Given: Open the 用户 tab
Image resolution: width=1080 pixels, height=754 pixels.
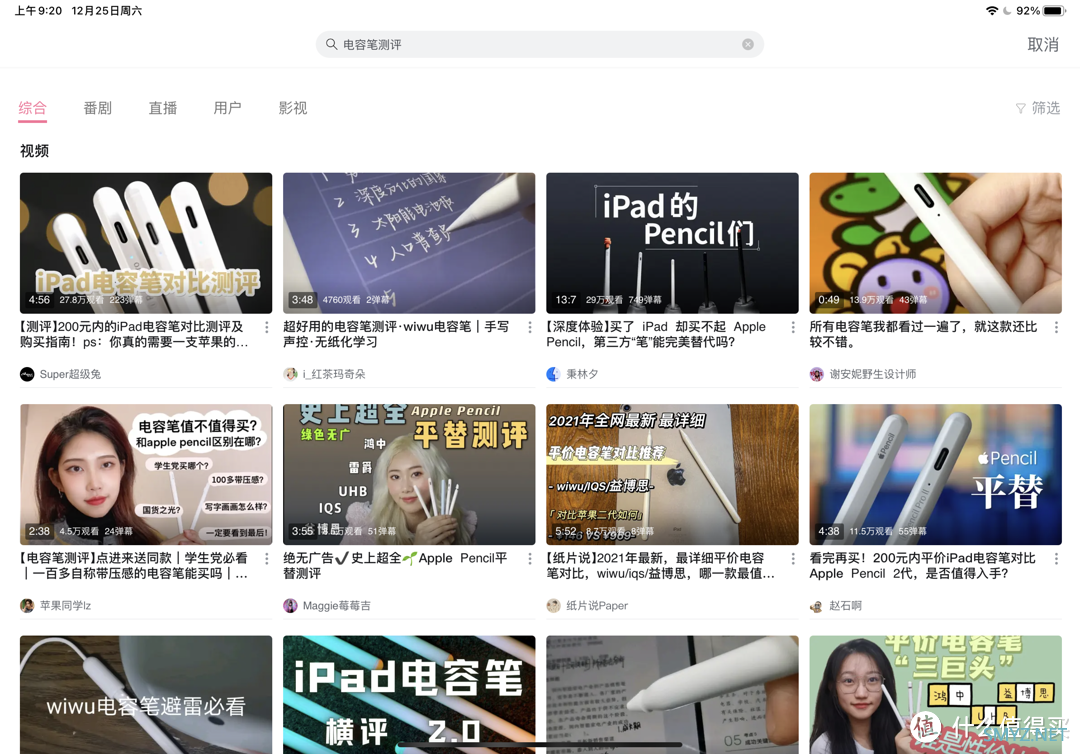Looking at the screenshot, I should [x=227, y=107].
